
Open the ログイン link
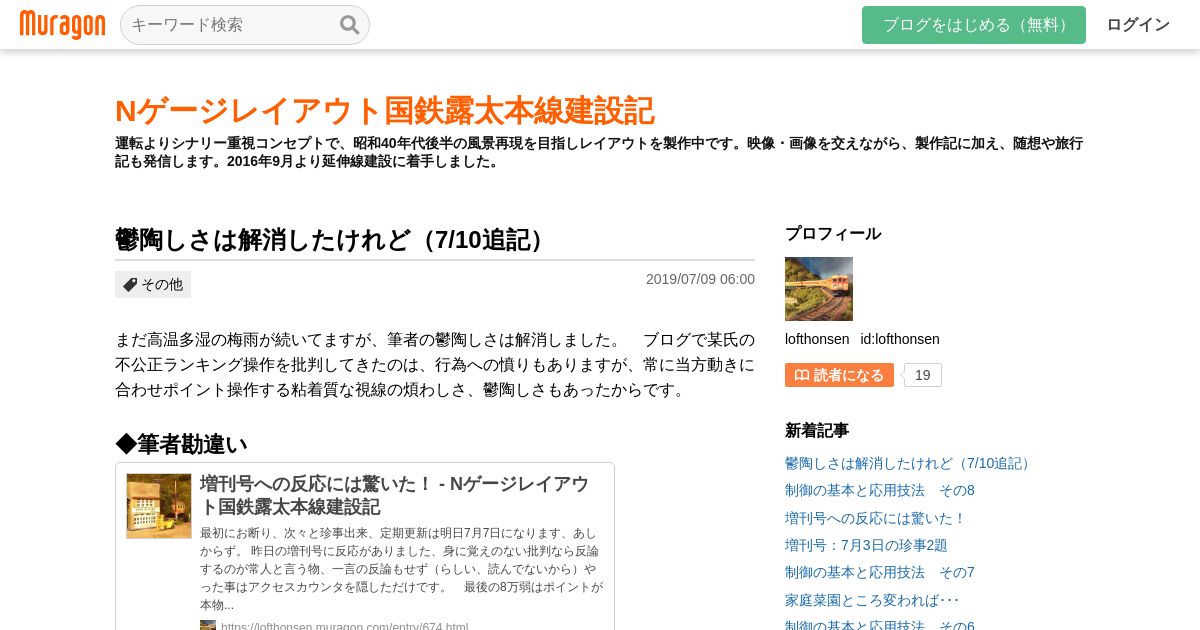[1138, 25]
